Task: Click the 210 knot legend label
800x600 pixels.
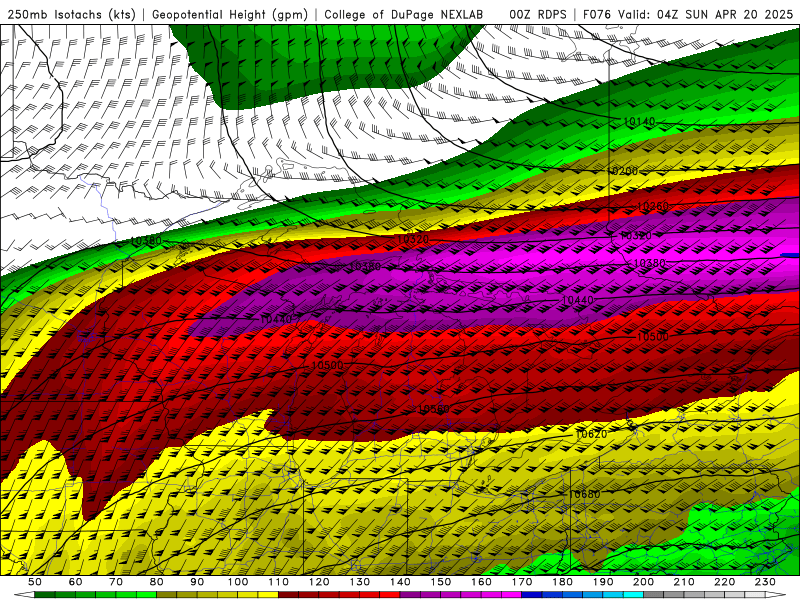Action: (685, 582)
